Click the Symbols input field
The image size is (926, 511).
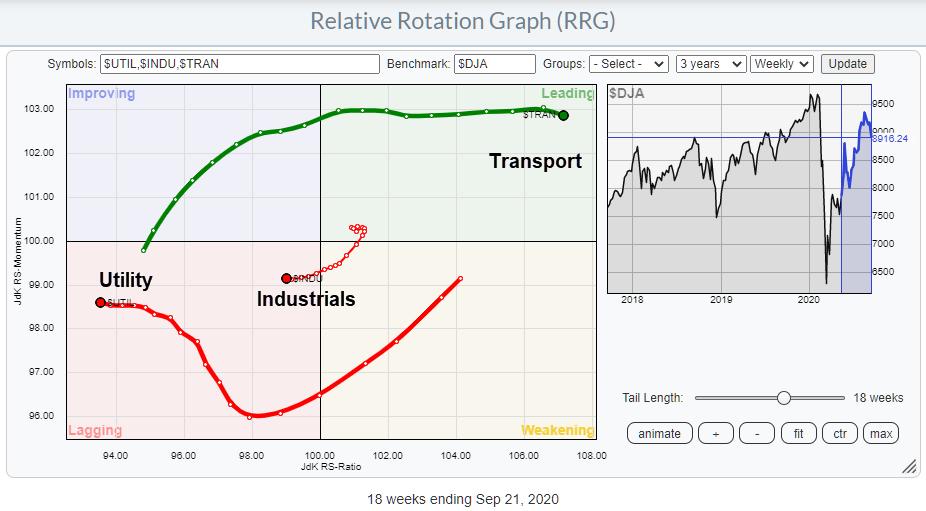240,64
